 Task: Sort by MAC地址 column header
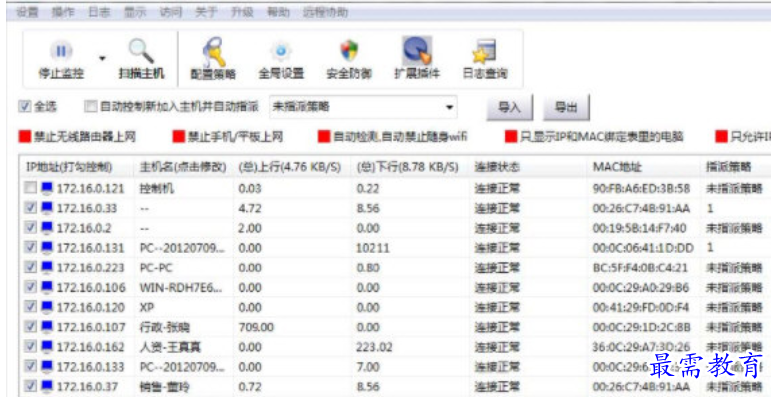(644, 167)
